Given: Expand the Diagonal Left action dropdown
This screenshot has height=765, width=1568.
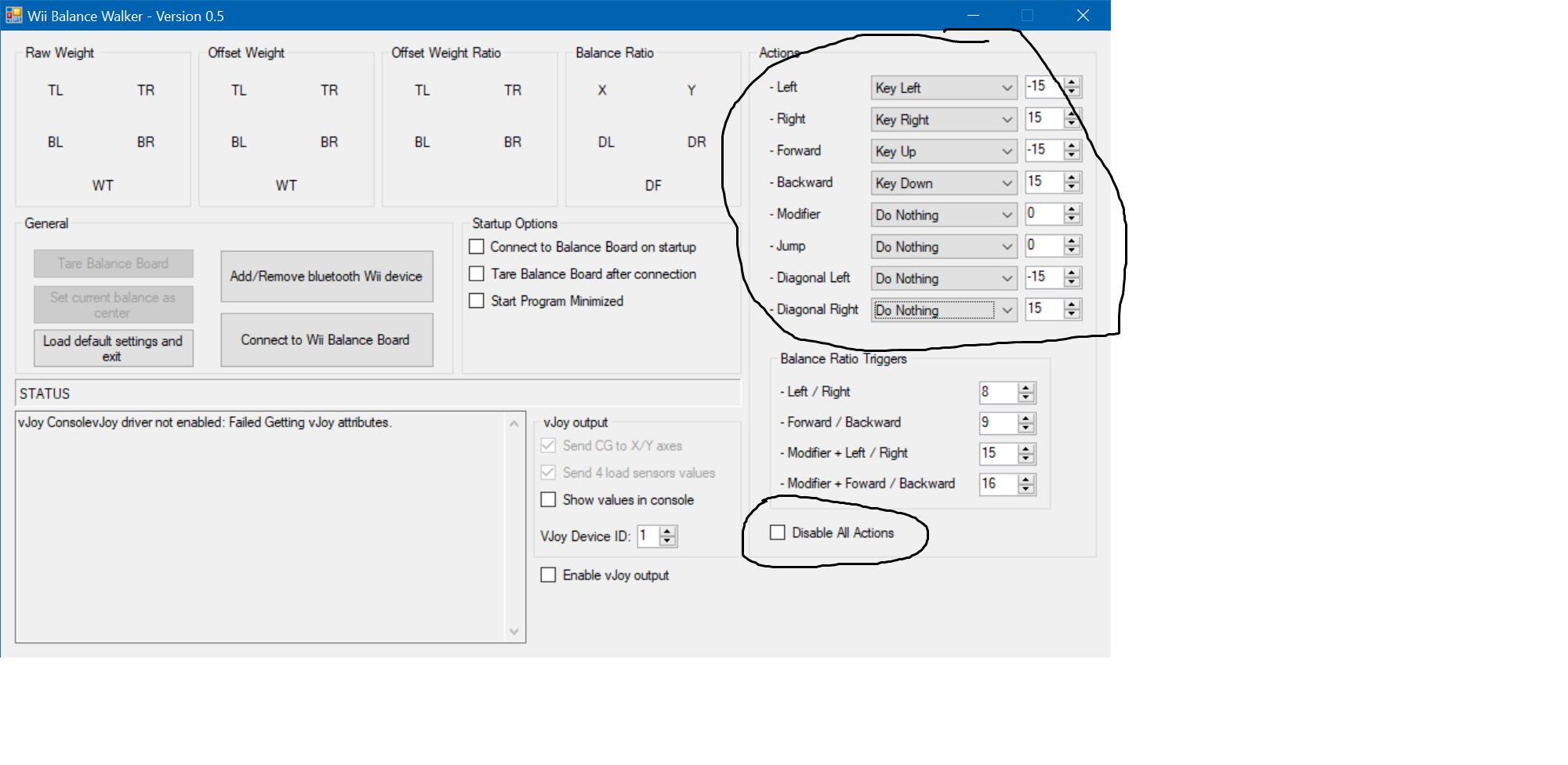Looking at the screenshot, I should [944, 278].
